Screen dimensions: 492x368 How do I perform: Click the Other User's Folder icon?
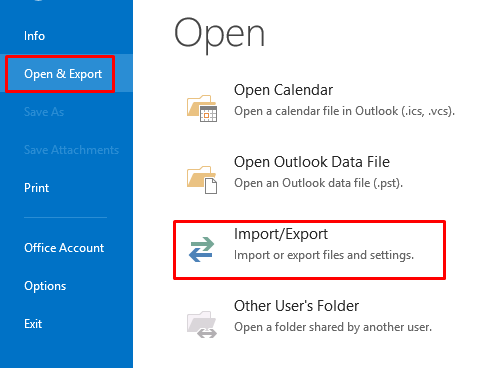click(x=202, y=324)
